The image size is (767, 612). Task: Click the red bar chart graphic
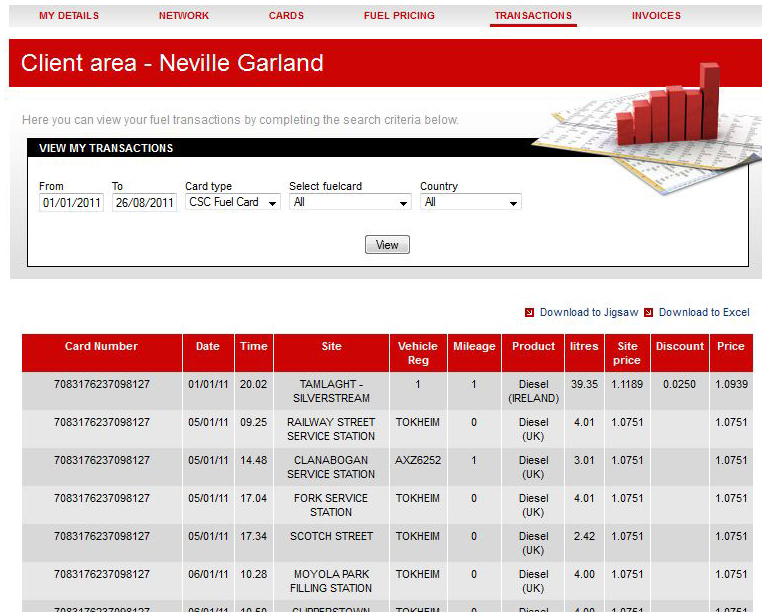point(668,104)
